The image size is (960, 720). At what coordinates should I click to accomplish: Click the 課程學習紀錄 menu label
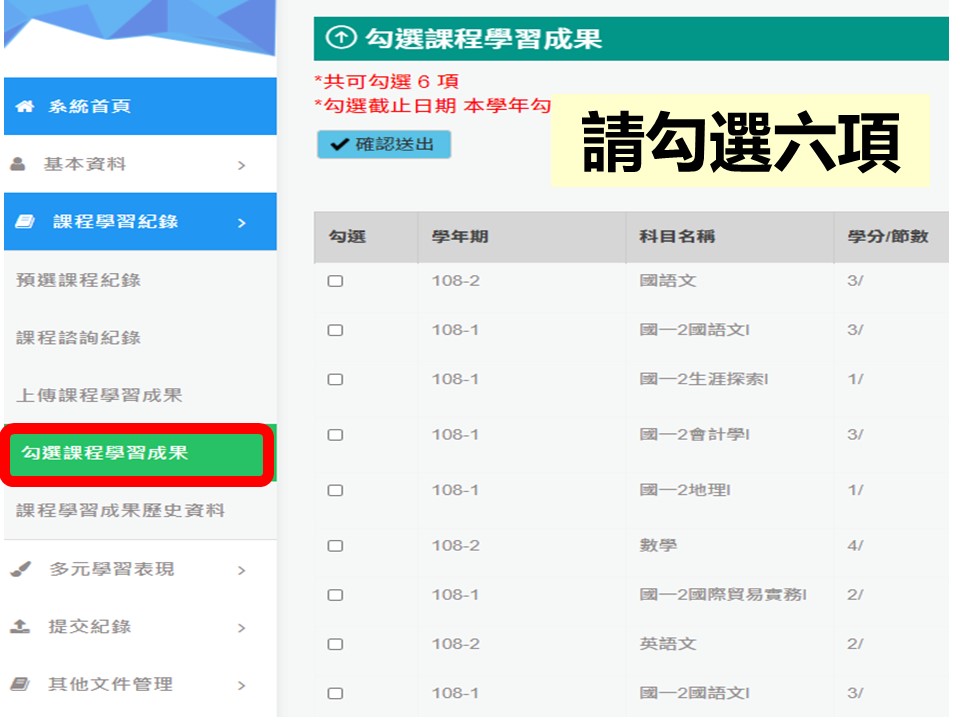pyautogui.click(x=116, y=222)
